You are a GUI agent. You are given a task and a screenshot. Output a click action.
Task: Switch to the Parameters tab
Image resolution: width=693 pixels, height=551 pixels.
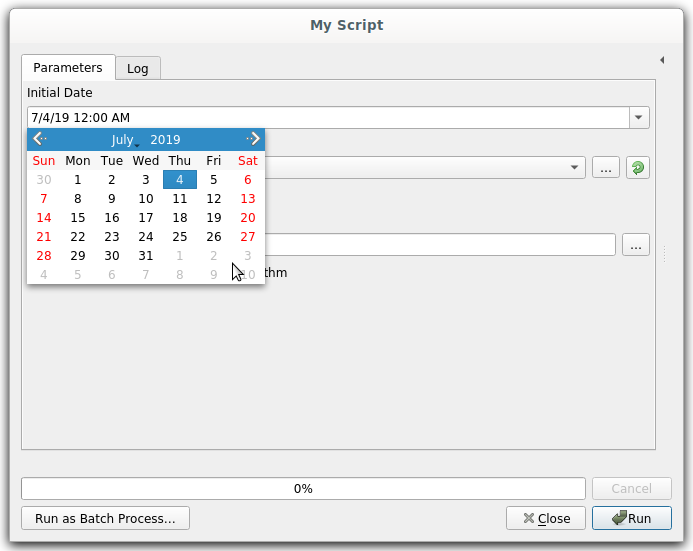(x=68, y=68)
